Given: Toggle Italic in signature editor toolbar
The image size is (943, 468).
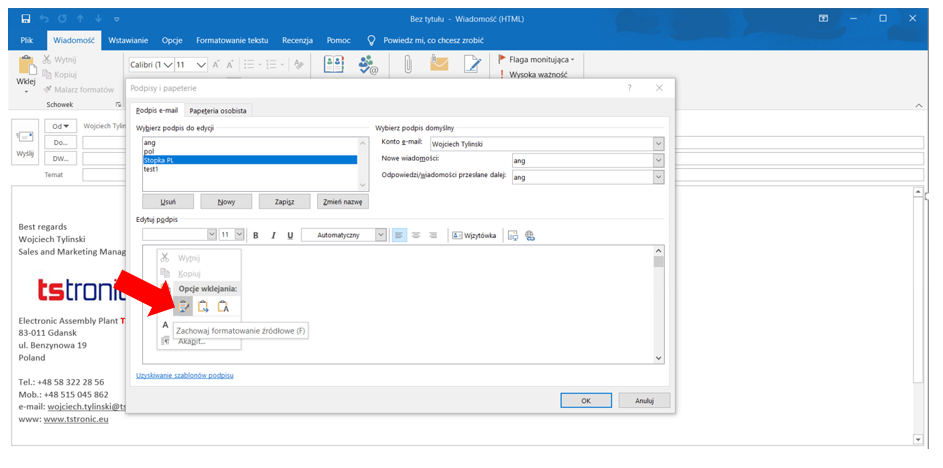Looking at the screenshot, I should pos(273,235).
